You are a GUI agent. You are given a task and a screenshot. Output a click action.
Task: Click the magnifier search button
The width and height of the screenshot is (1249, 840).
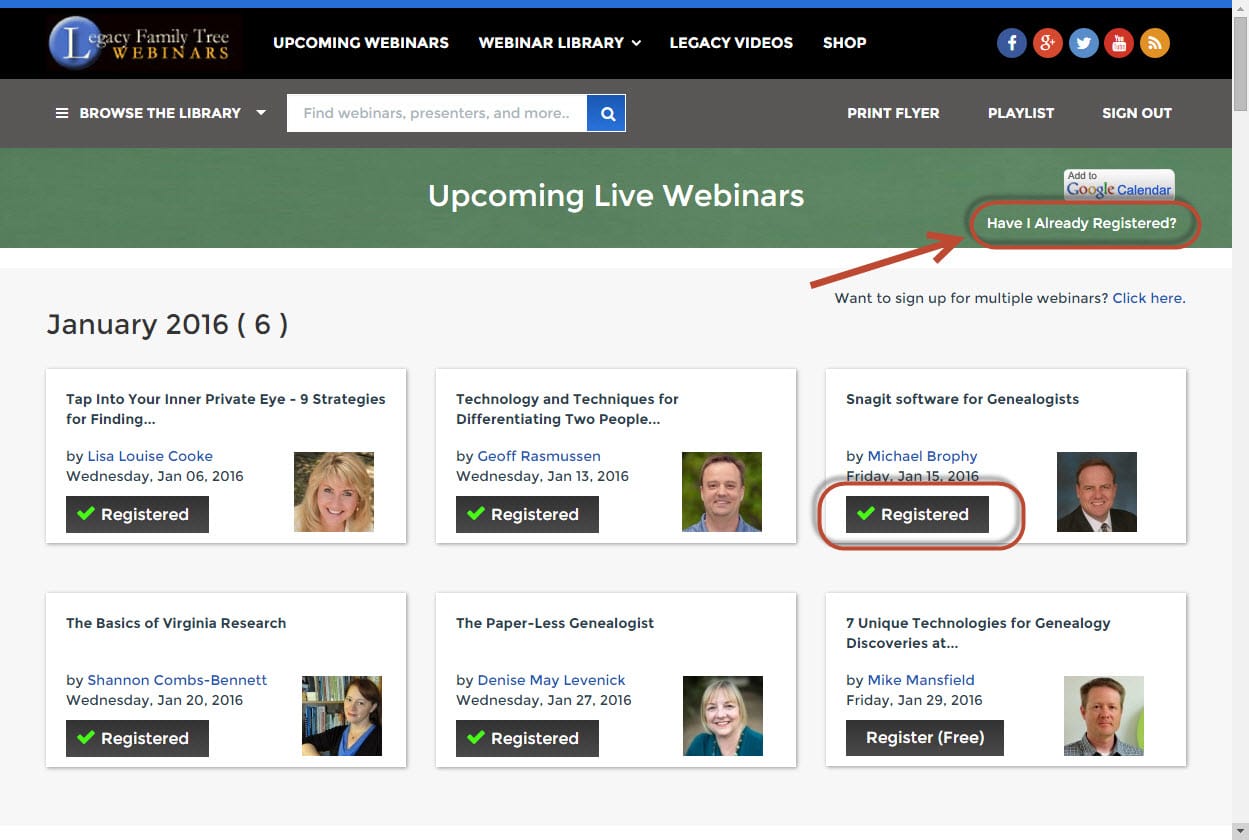(x=607, y=113)
